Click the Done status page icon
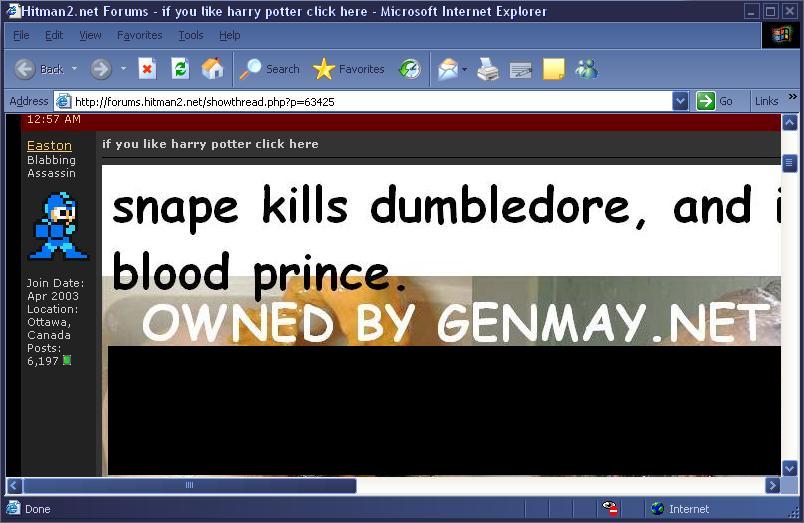Screen dimensions: 804x523 click(x=14, y=508)
